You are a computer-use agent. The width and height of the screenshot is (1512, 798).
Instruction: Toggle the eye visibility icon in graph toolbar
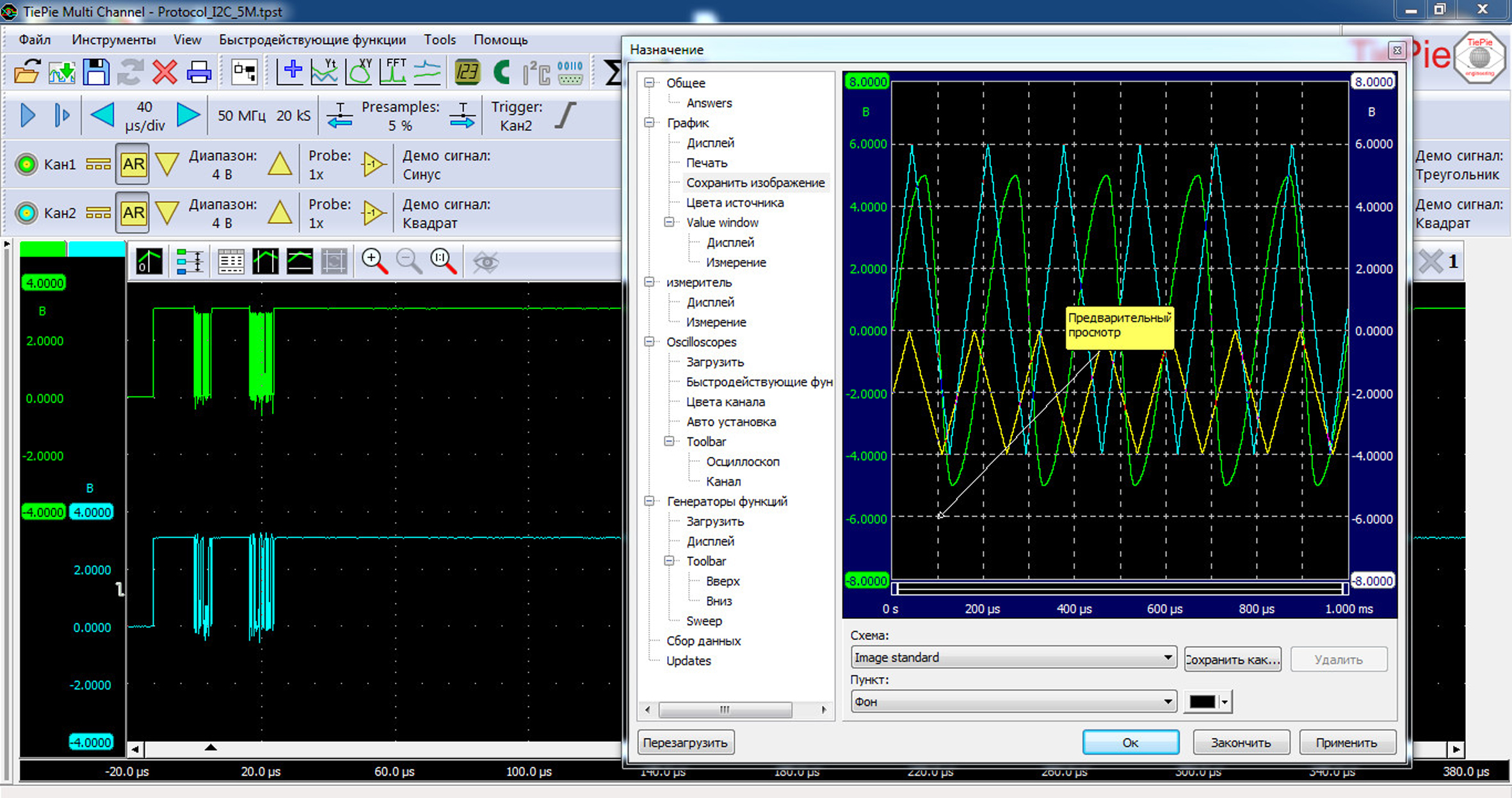(485, 262)
